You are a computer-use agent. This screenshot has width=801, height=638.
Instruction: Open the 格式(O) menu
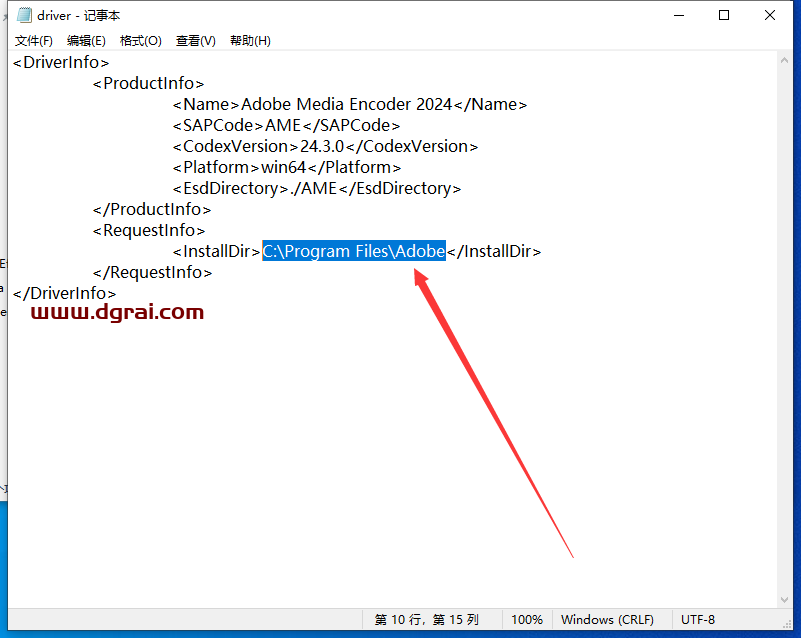point(141,41)
